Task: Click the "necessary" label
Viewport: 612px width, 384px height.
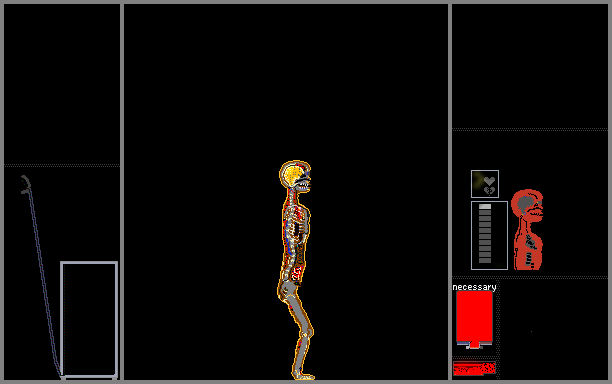Action: coord(474,287)
